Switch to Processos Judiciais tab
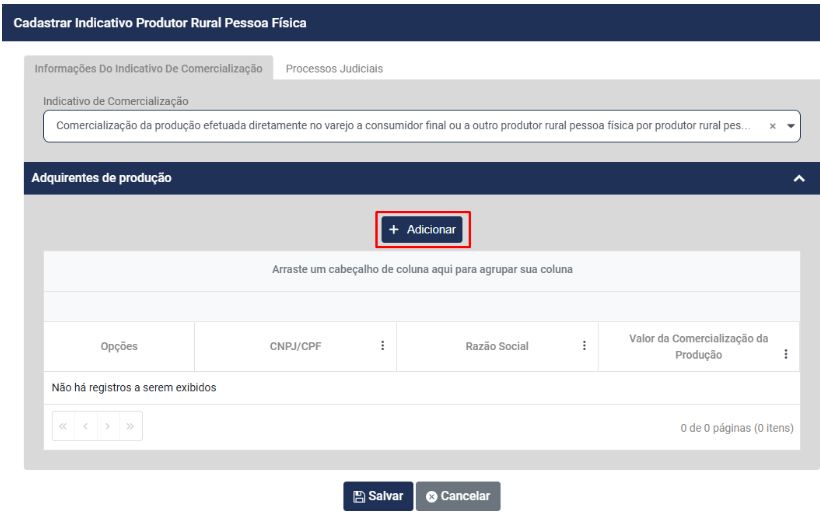The image size is (820, 514). [334, 69]
